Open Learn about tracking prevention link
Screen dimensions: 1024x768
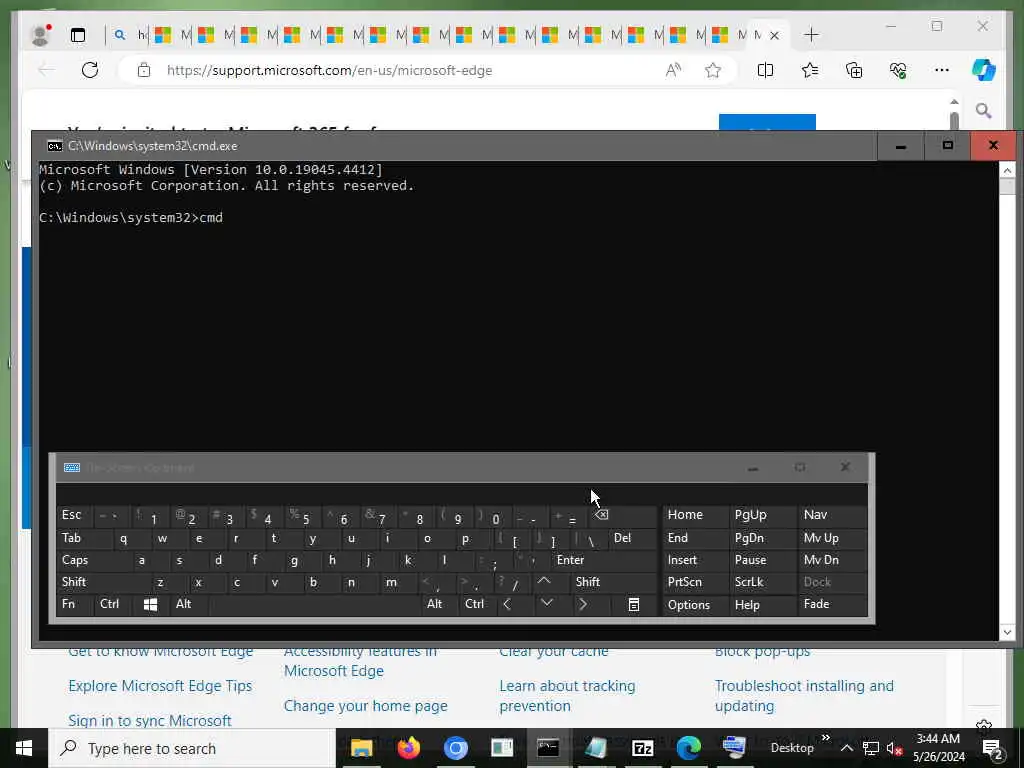567,696
